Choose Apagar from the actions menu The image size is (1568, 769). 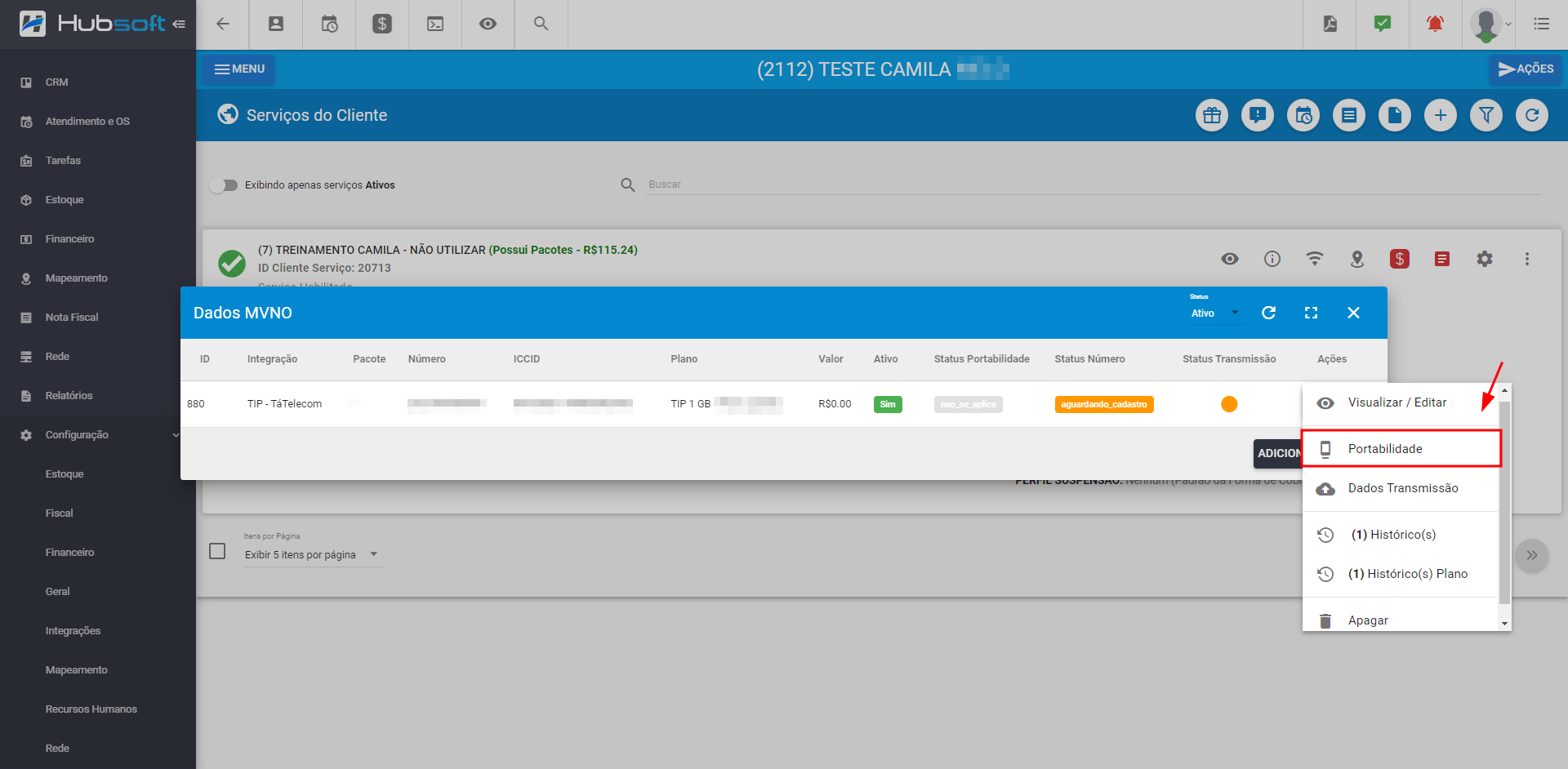click(x=1401, y=620)
